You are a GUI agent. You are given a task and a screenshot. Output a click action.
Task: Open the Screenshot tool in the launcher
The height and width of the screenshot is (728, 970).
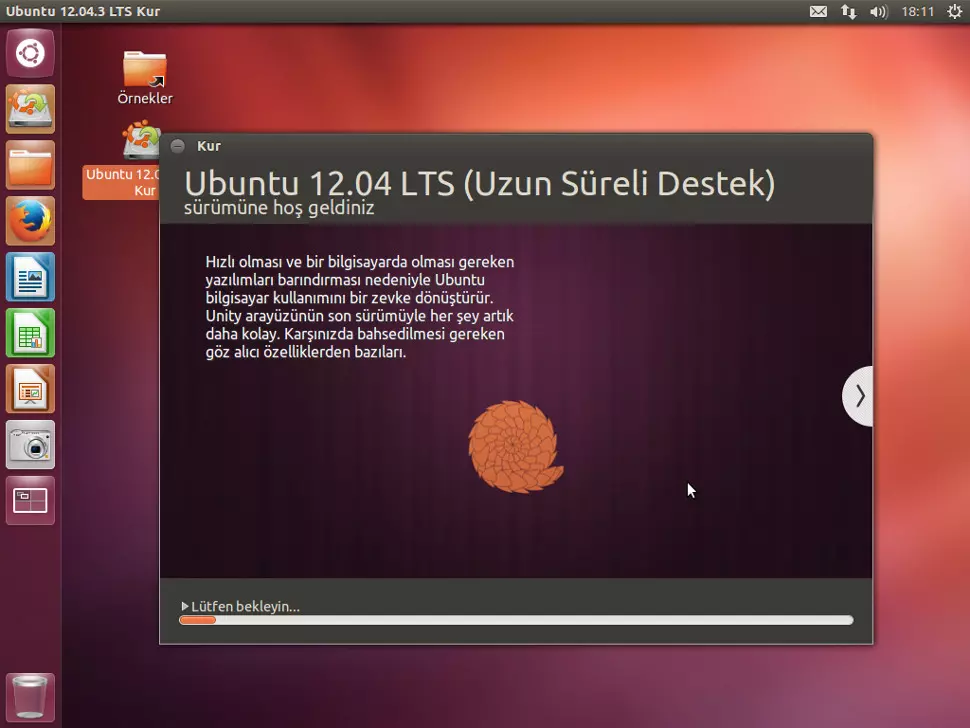[x=30, y=445]
